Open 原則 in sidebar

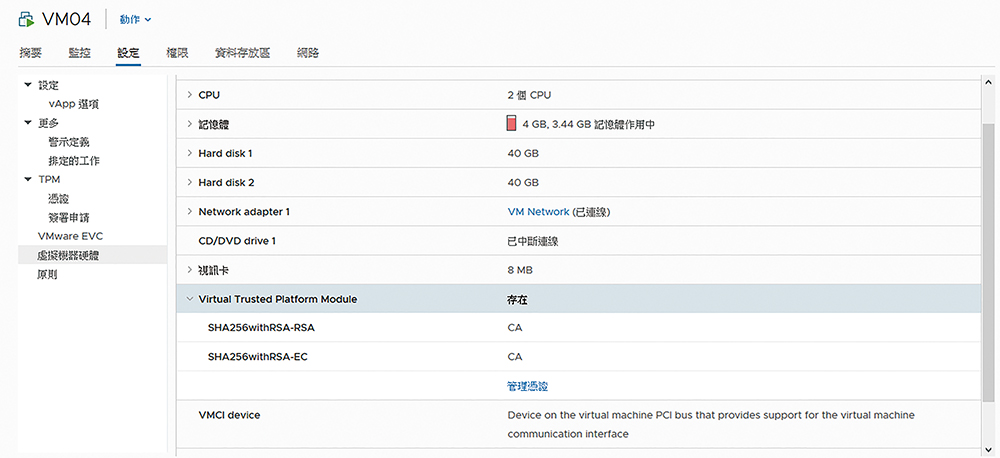tap(48, 275)
